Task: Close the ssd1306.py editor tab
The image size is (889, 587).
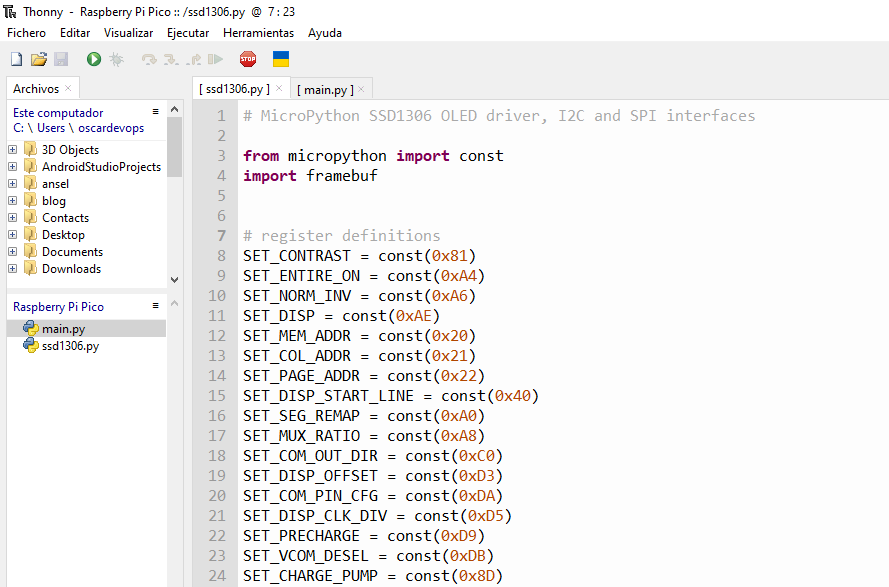Action: tap(279, 88)
